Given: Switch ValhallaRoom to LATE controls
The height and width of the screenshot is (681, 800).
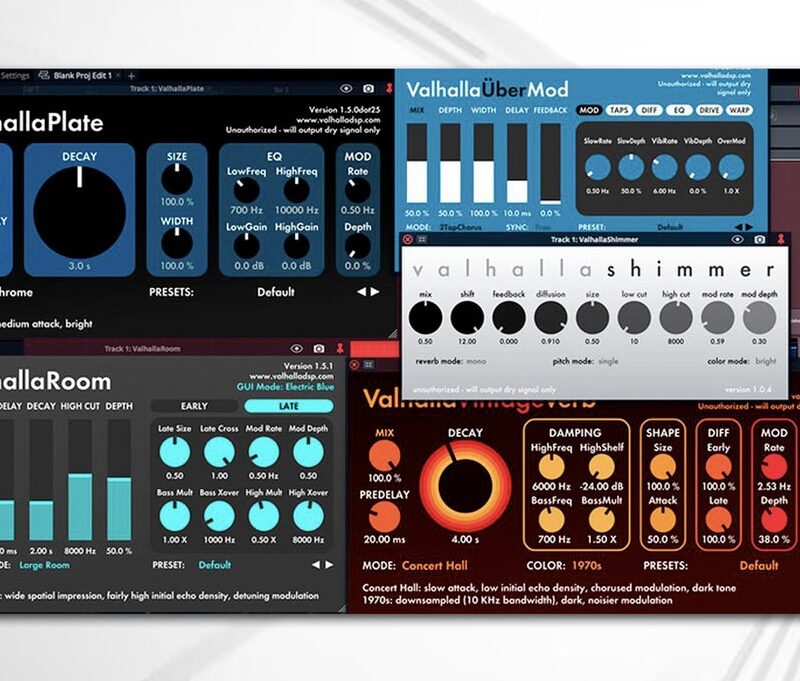Looking at the screenshot, I should [289, 406].
